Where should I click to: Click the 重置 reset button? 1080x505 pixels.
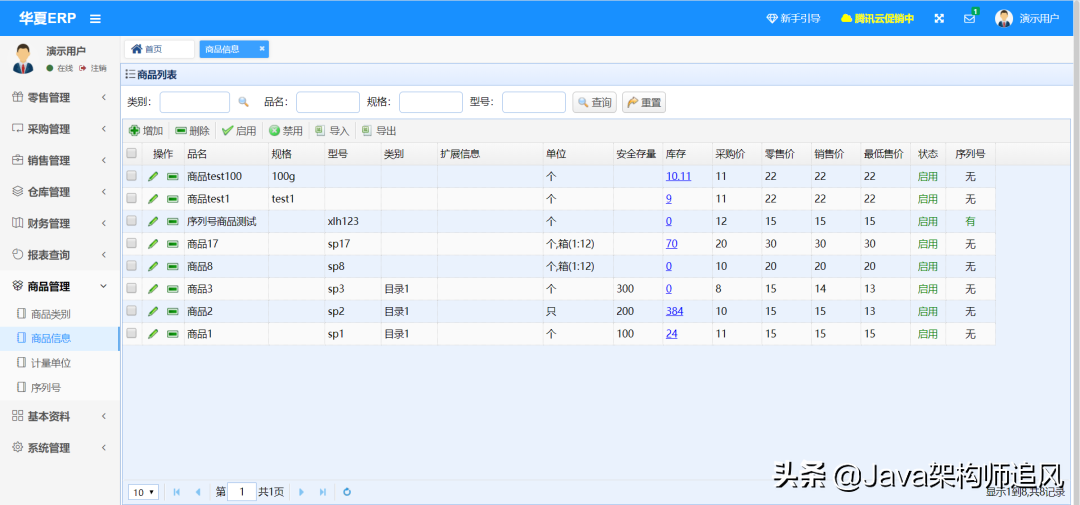point(644,102)
